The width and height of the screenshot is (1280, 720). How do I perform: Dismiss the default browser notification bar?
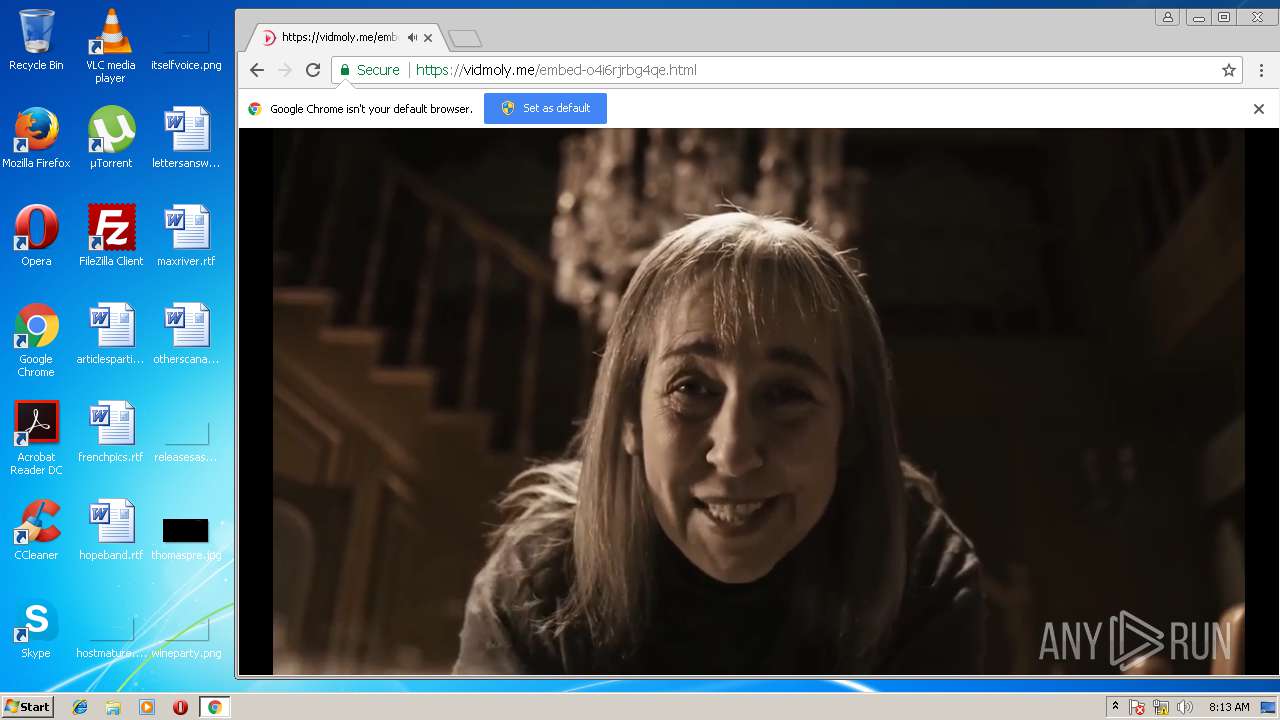[x=1259, y=109]
